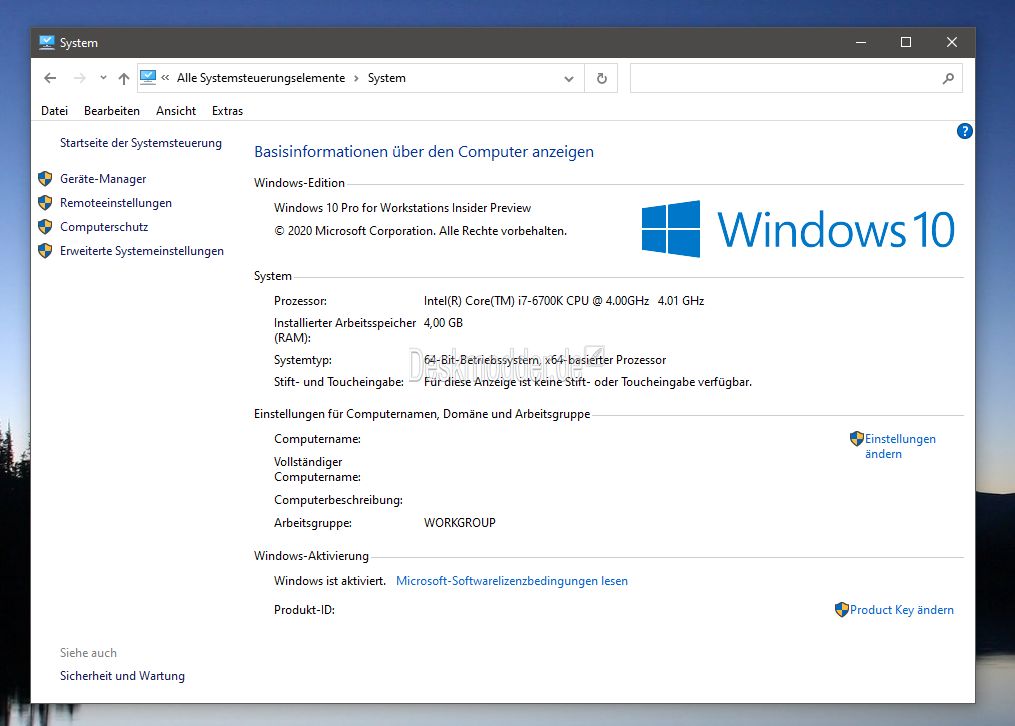Screen dimensions: 1015x726
Task: Click the Windows 10 logo
Action: click(x=798, y=229)
